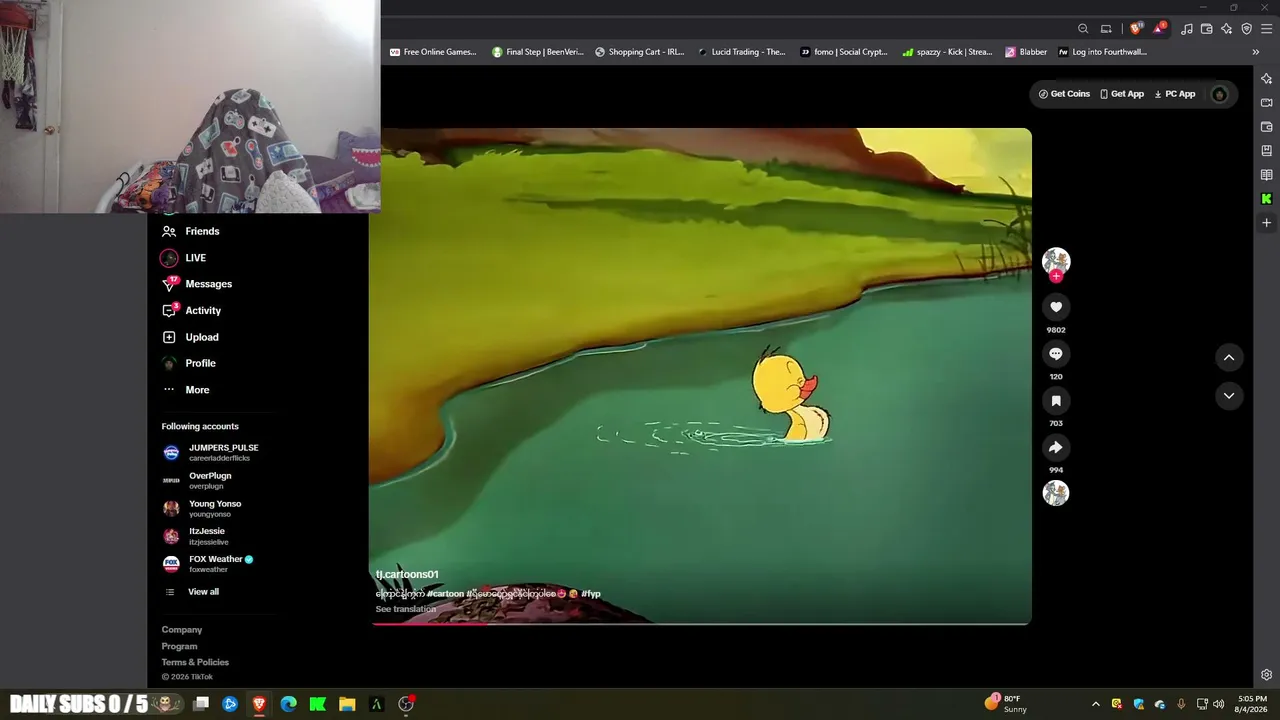Image resolution: width=1280 pixels, height=720 pixels.
Task: Open the media control music note icon
Action: [1187, 29]
